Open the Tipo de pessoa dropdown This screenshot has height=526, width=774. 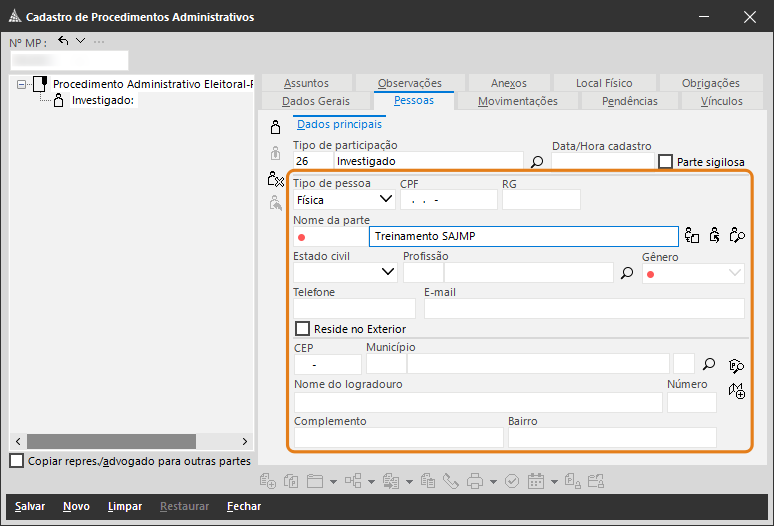386,199
